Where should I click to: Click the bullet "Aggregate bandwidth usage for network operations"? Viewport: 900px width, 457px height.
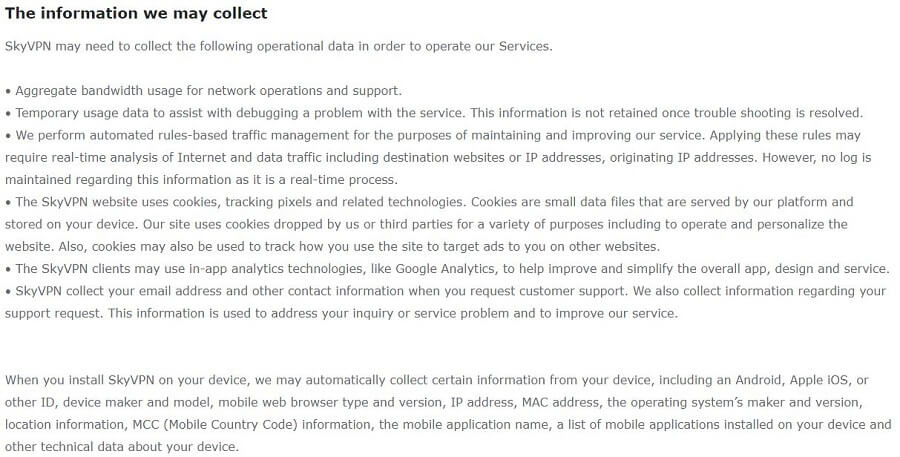tap(204, 91)
